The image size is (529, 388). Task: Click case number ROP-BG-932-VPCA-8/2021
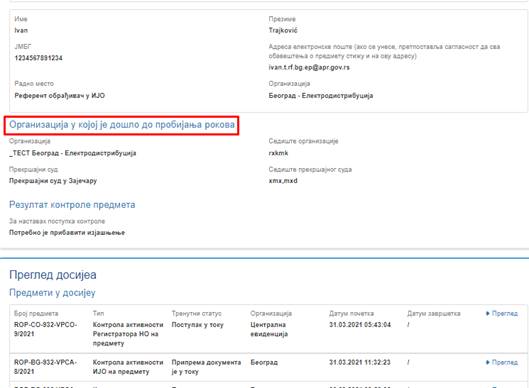[46, 367]
